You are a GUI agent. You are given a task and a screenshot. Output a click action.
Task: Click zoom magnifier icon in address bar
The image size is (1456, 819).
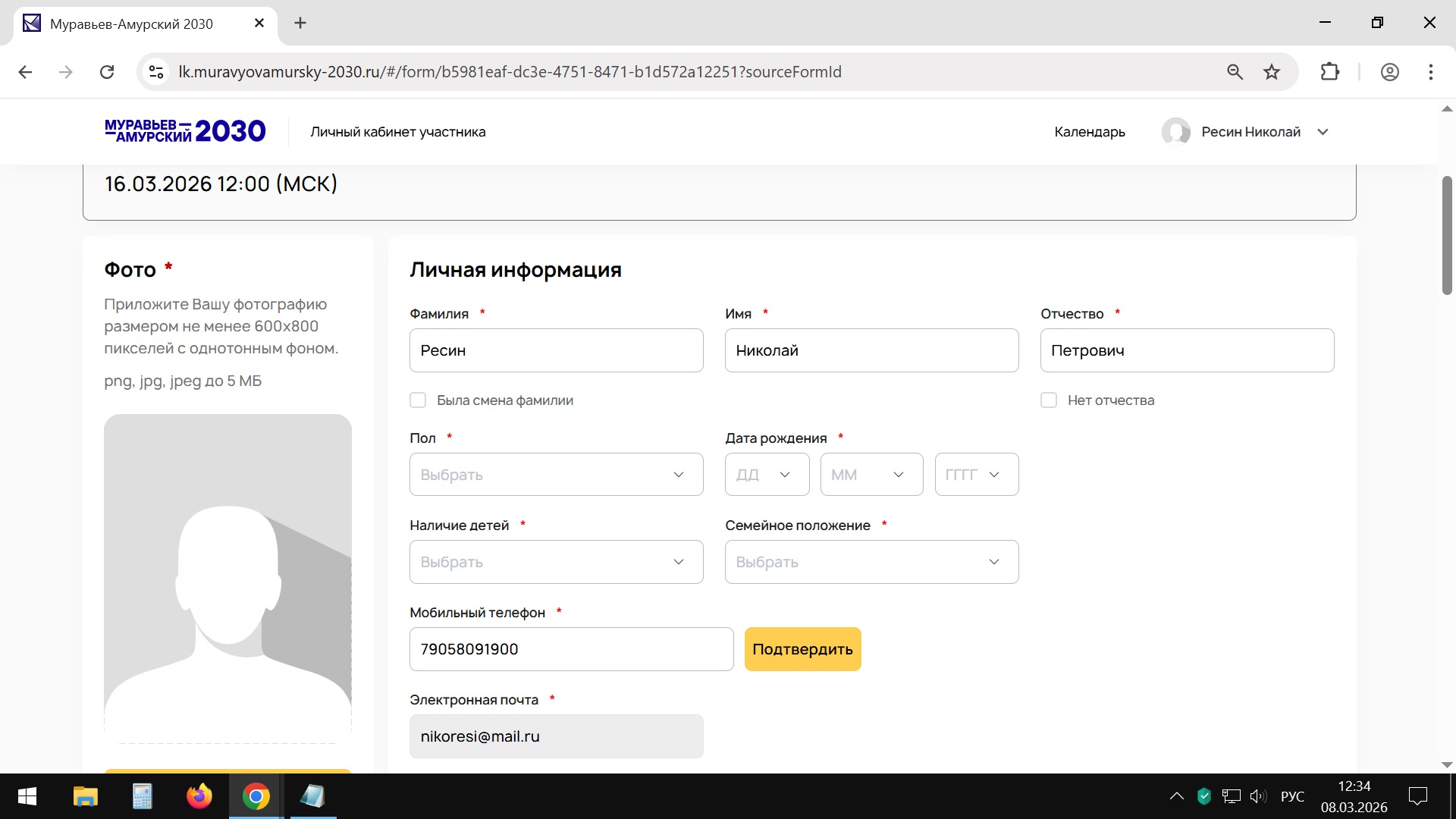[1235, 72]
